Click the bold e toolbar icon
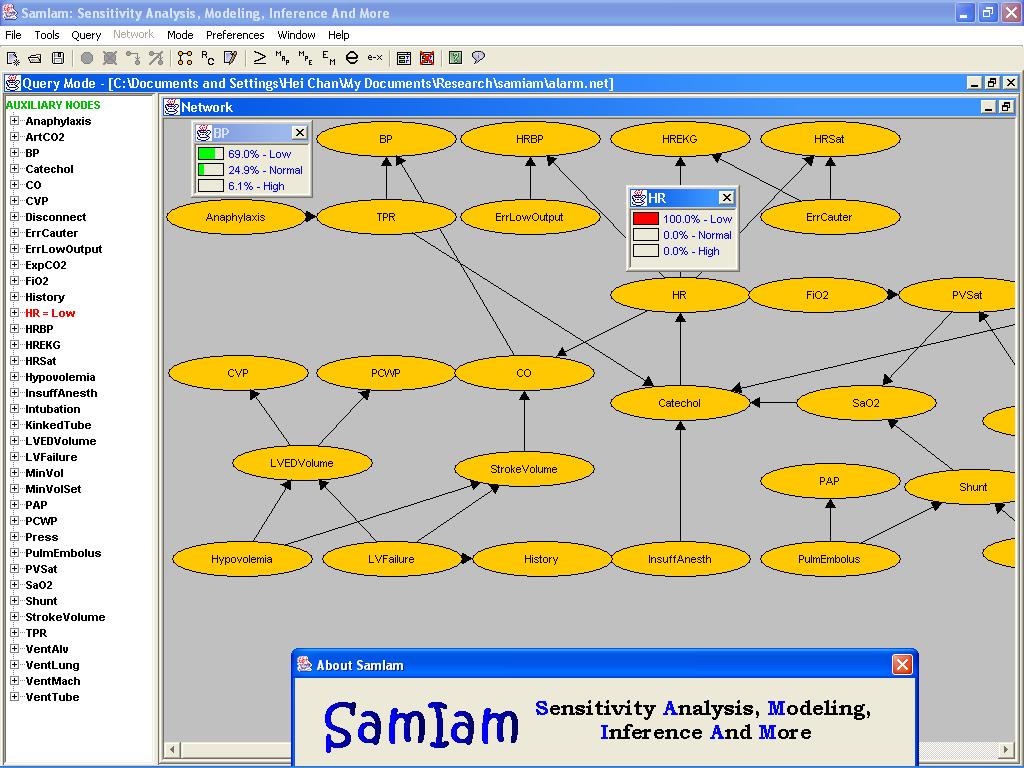Screen dimensions: 1024x768 (x=352, y=58)
